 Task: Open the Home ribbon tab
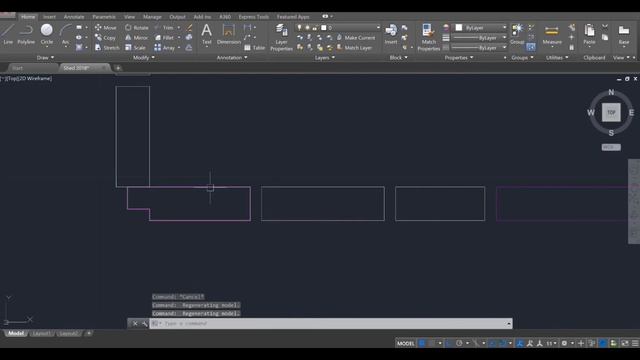pyautogui.click(x=28, y=17)
